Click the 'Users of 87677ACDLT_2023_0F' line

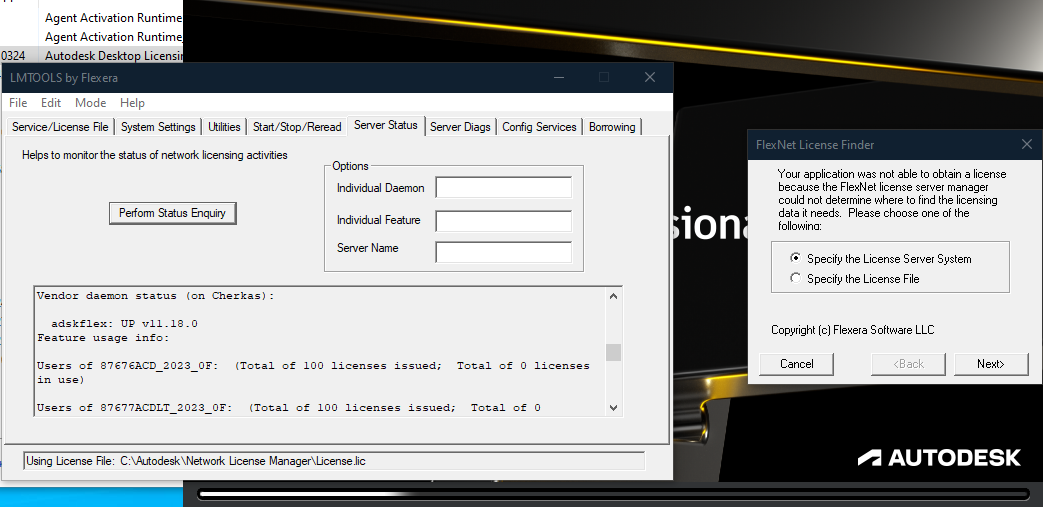(x=289, y=407)
